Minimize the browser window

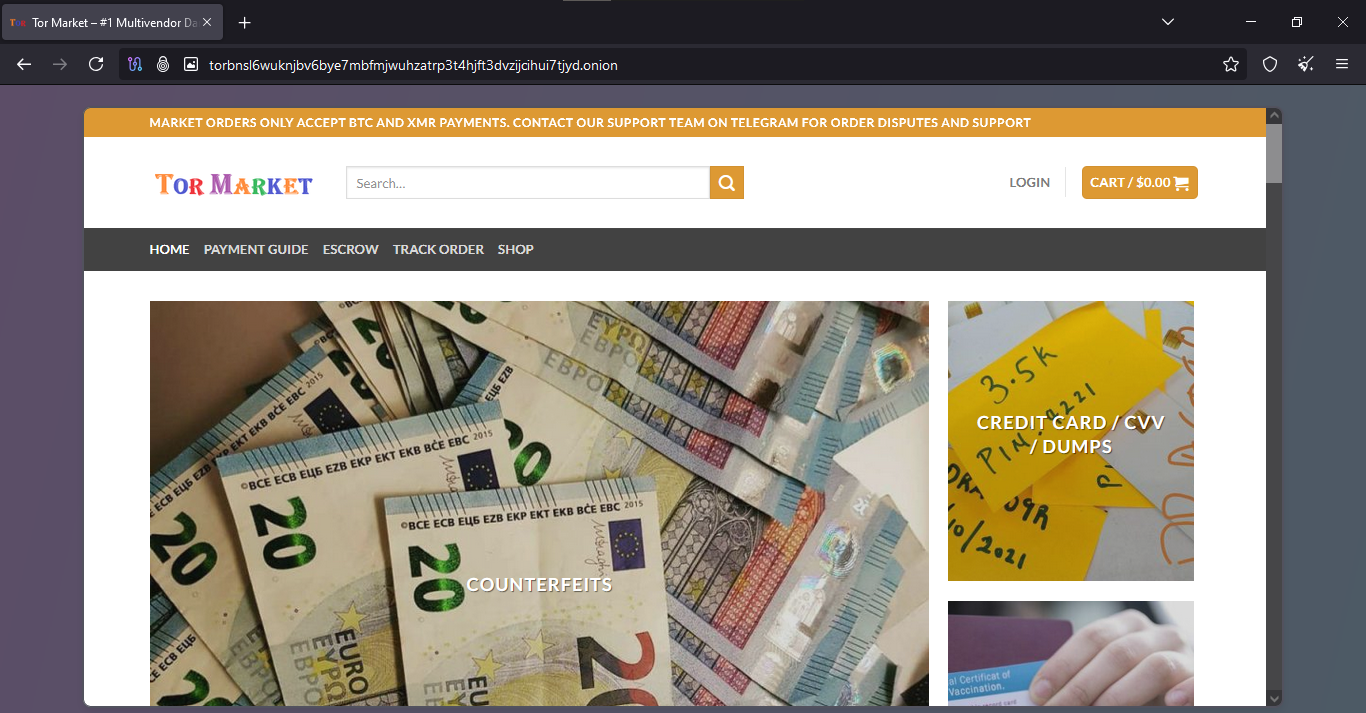coord(1251,22)
